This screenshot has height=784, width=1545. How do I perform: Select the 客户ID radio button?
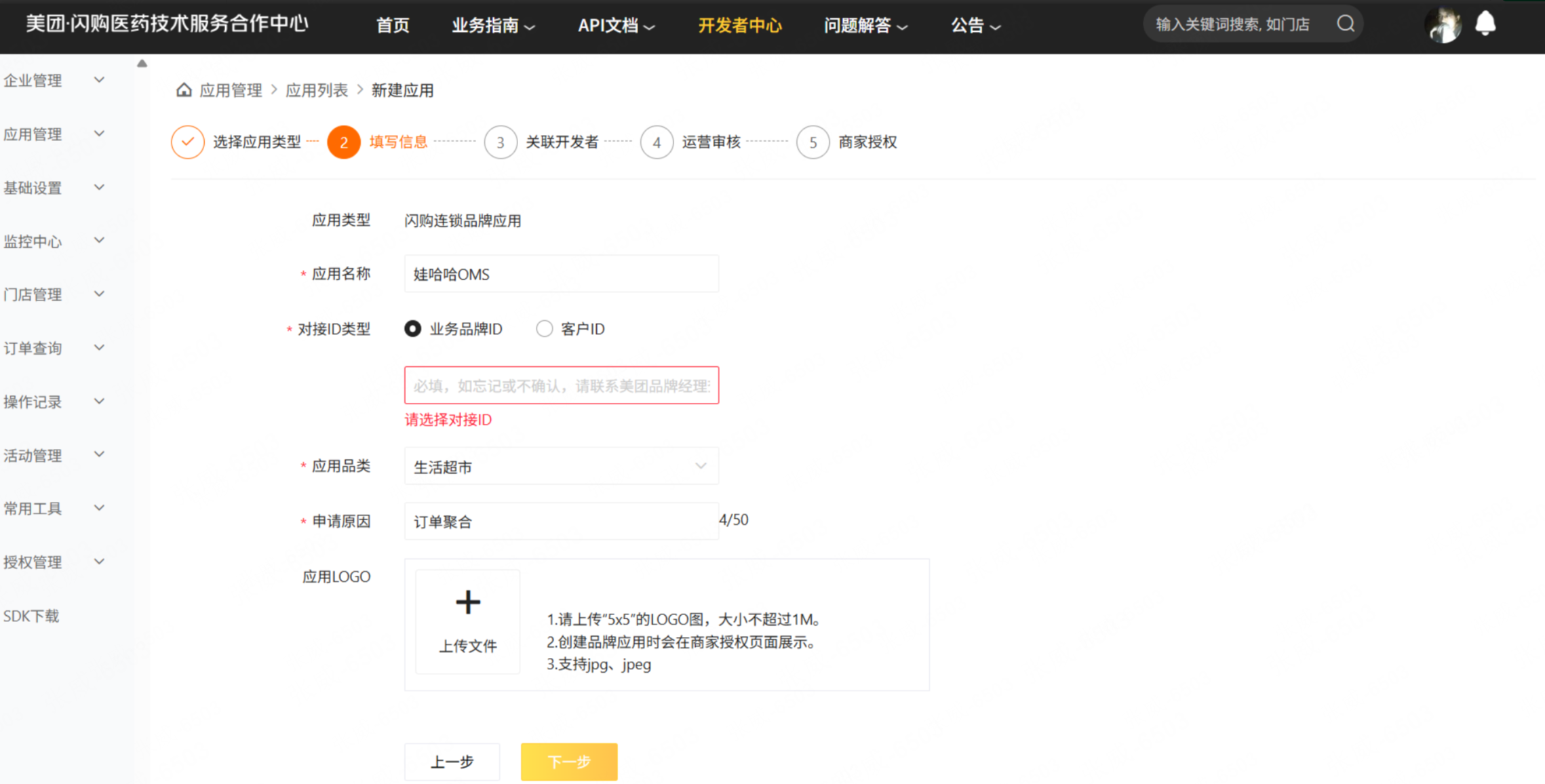click(x=544, y=329)
